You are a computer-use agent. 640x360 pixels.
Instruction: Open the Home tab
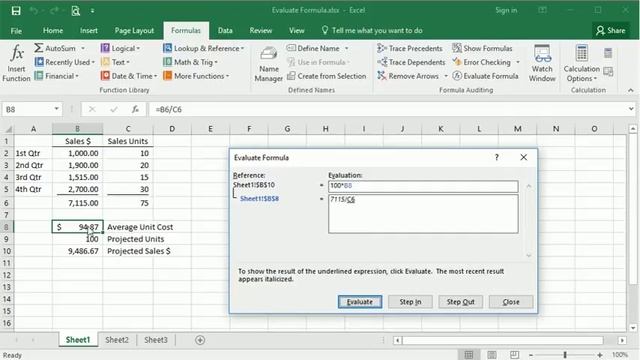[x=53, y=31]
